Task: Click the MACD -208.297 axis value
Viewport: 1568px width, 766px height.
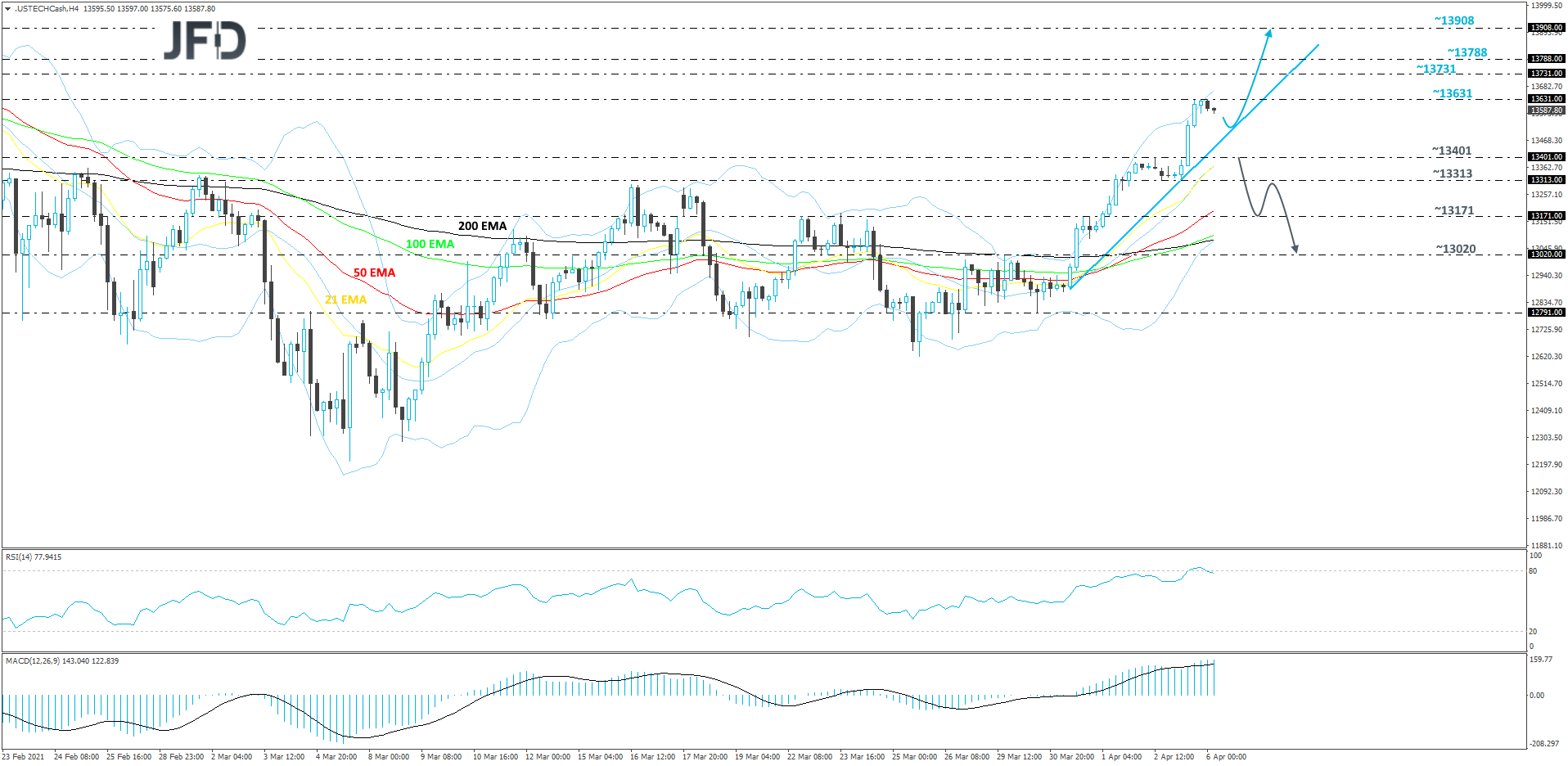Action: pyautogui.click(x=1544, y=744)
